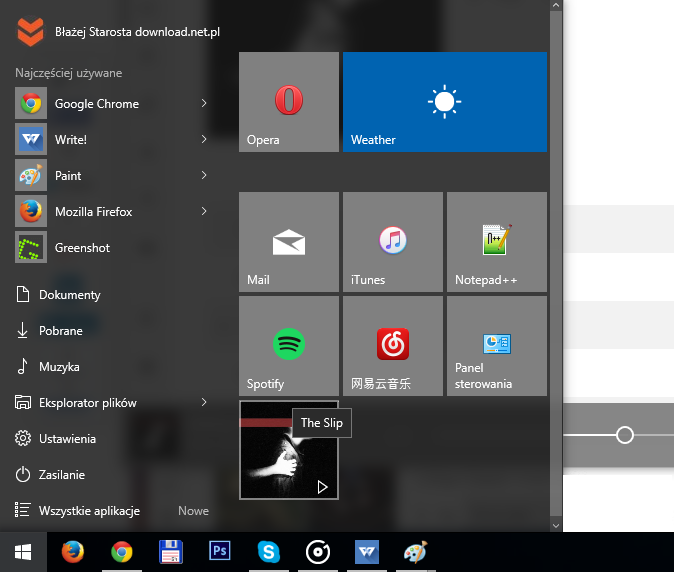This screenshot has height=572, width=674.
Task: Click the Start menu scrollbar down arrow
Action: coord(556,526)
